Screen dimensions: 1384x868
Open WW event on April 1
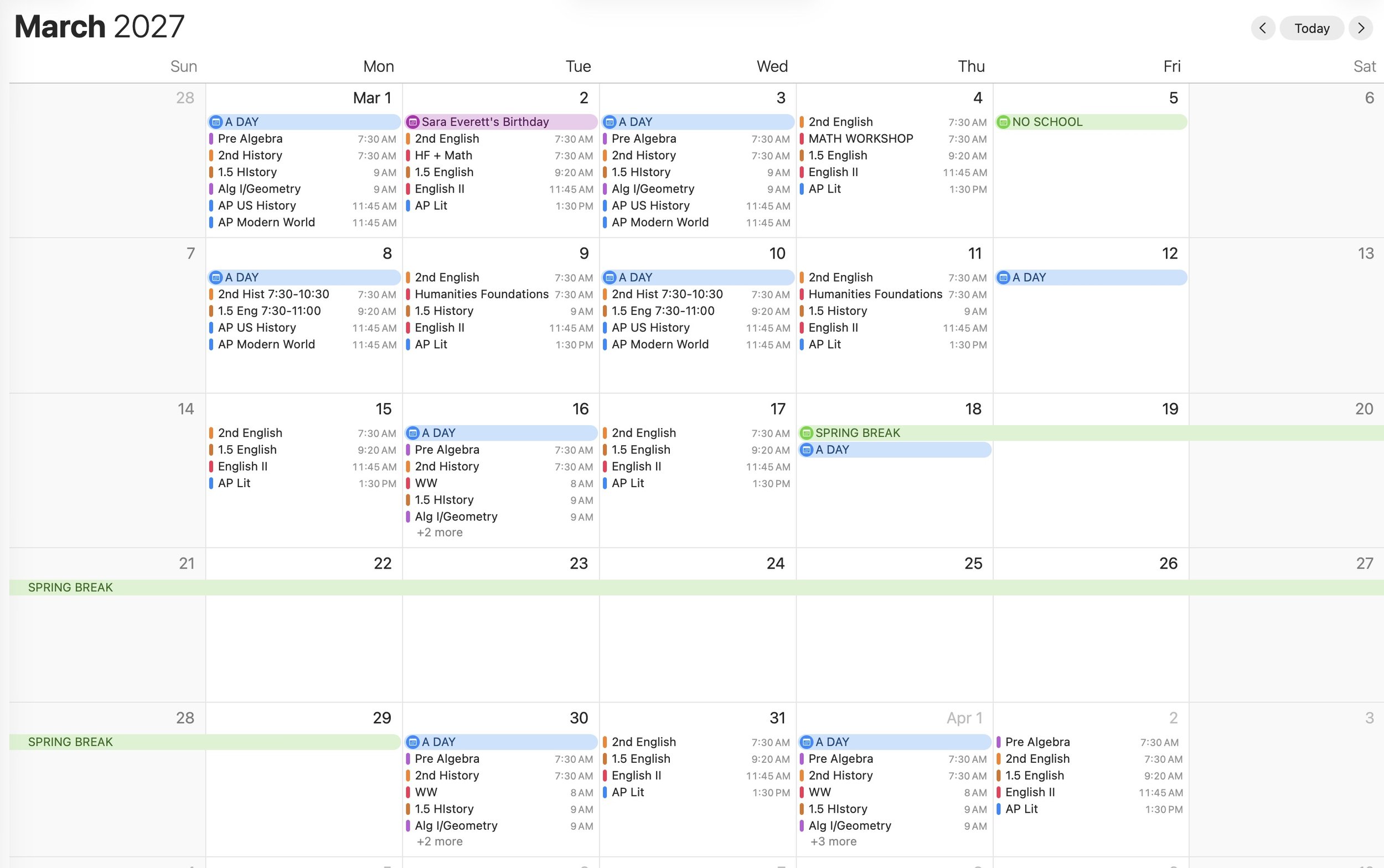(x=894, y=792)
